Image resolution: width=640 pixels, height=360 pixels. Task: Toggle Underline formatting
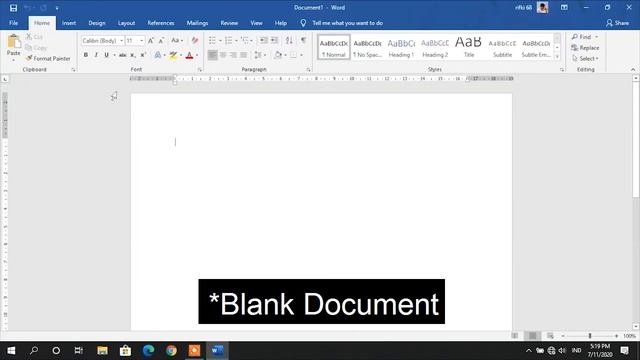(107, 55)
